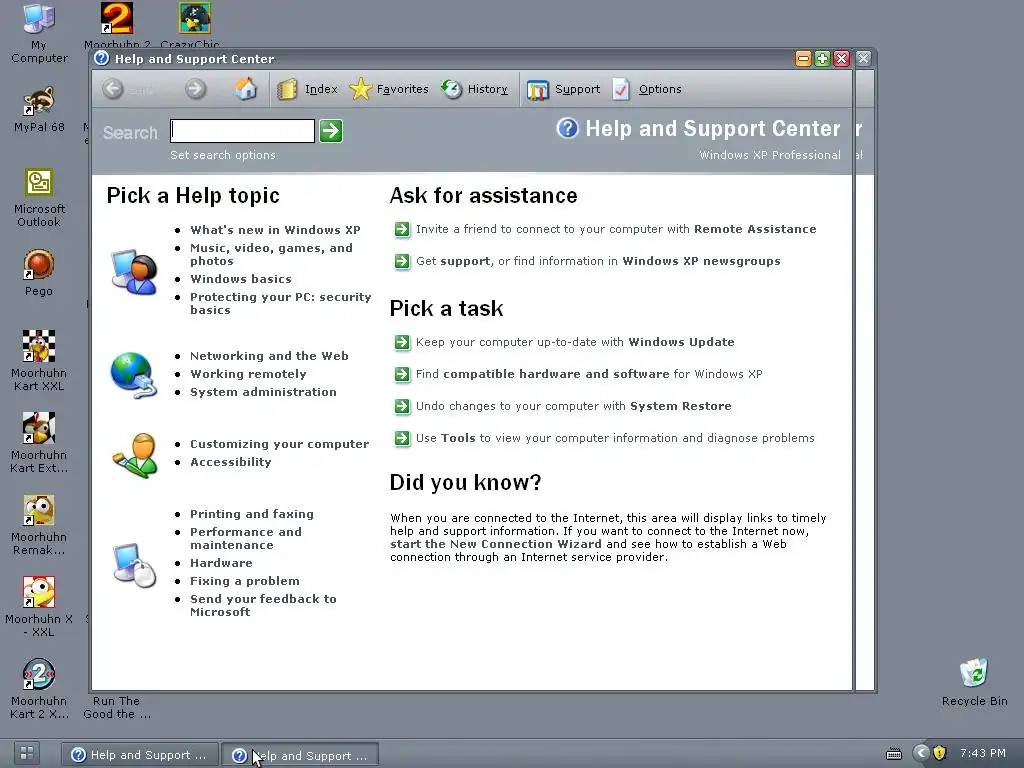The height and width of the screenshot is (768, 1024).
Task: Open the Windows basics topic
Action: click(240, 279)
